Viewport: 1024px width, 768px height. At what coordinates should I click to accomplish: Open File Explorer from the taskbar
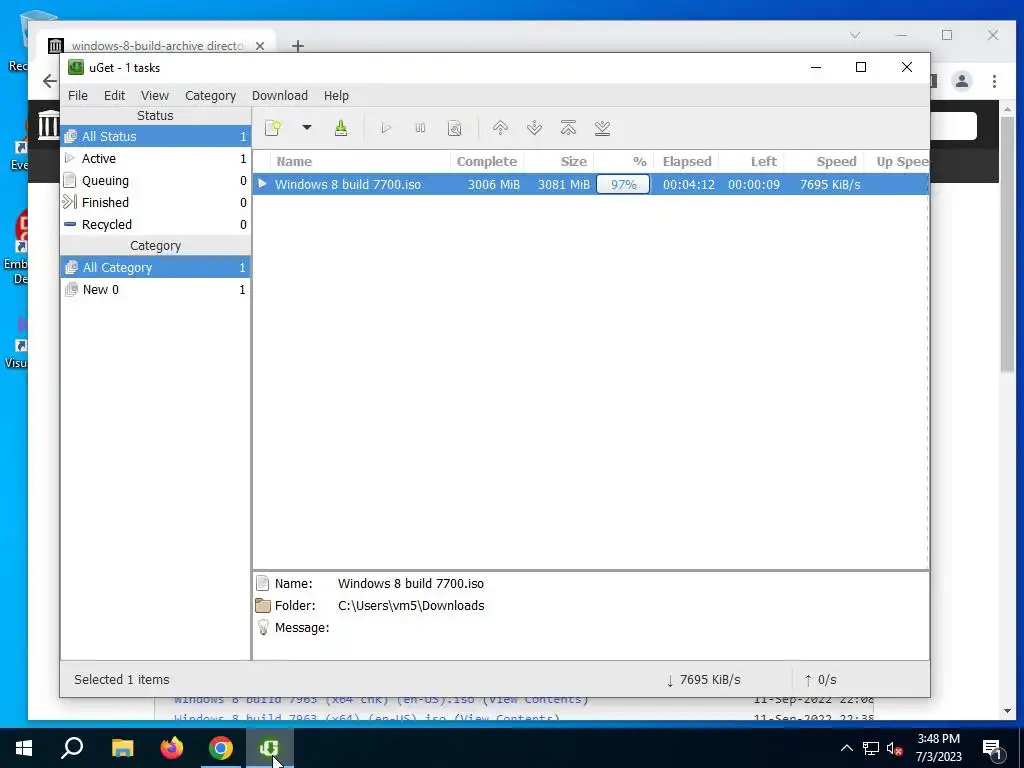[x=122, y=748]
